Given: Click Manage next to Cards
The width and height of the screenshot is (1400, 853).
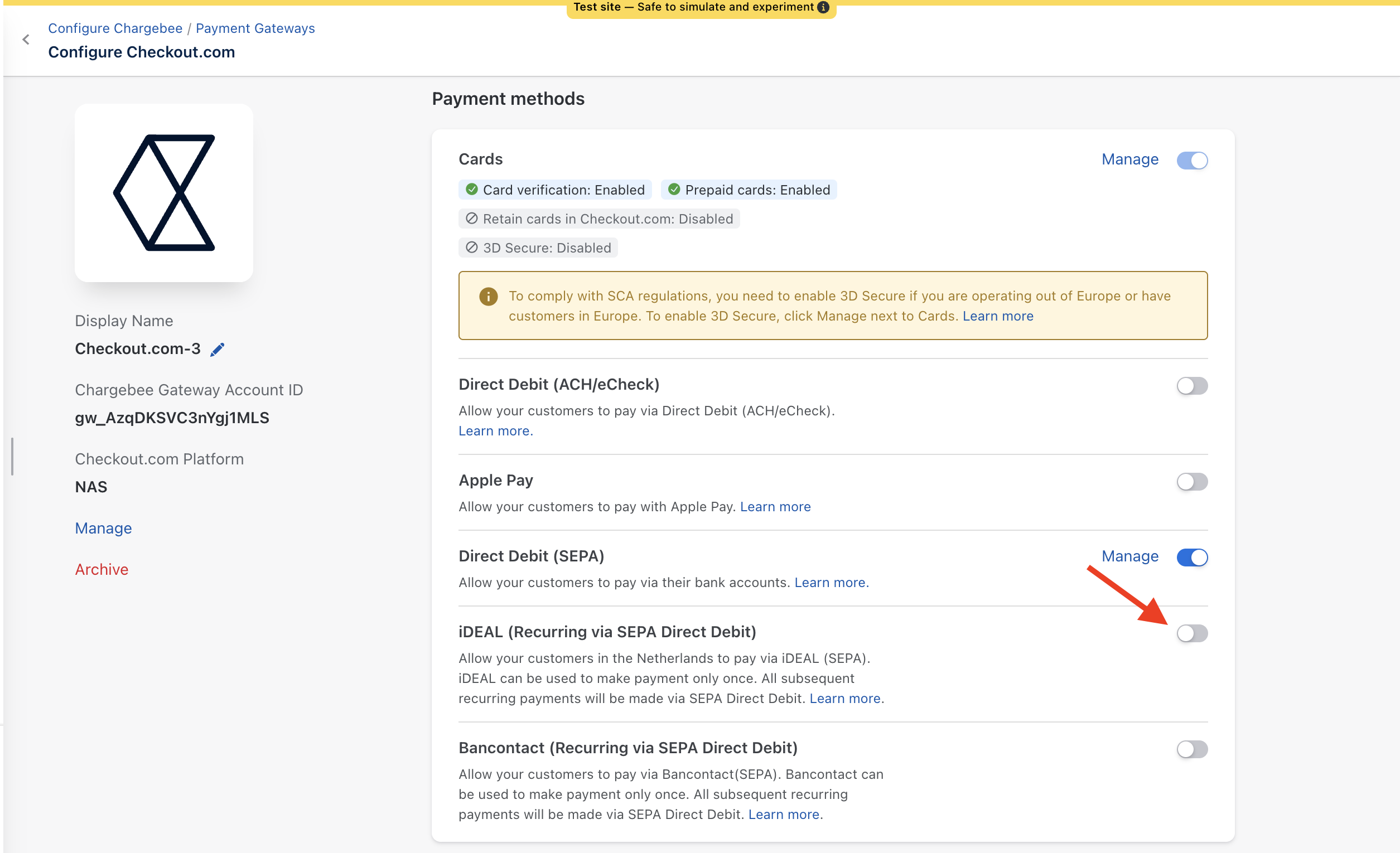Looking at the screenshot, I should point(1129,159).
